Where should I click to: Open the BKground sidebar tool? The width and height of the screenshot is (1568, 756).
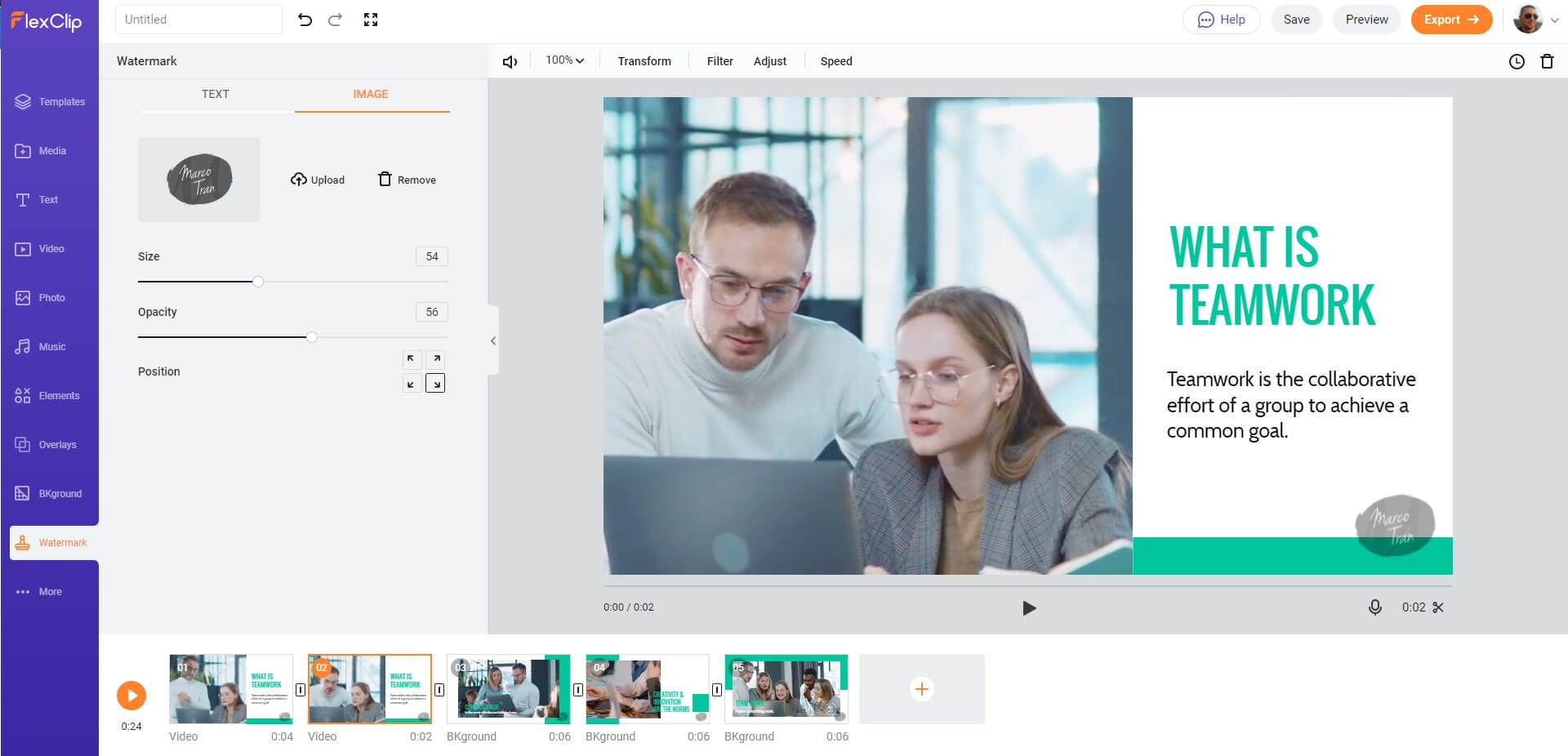[49, 493]
